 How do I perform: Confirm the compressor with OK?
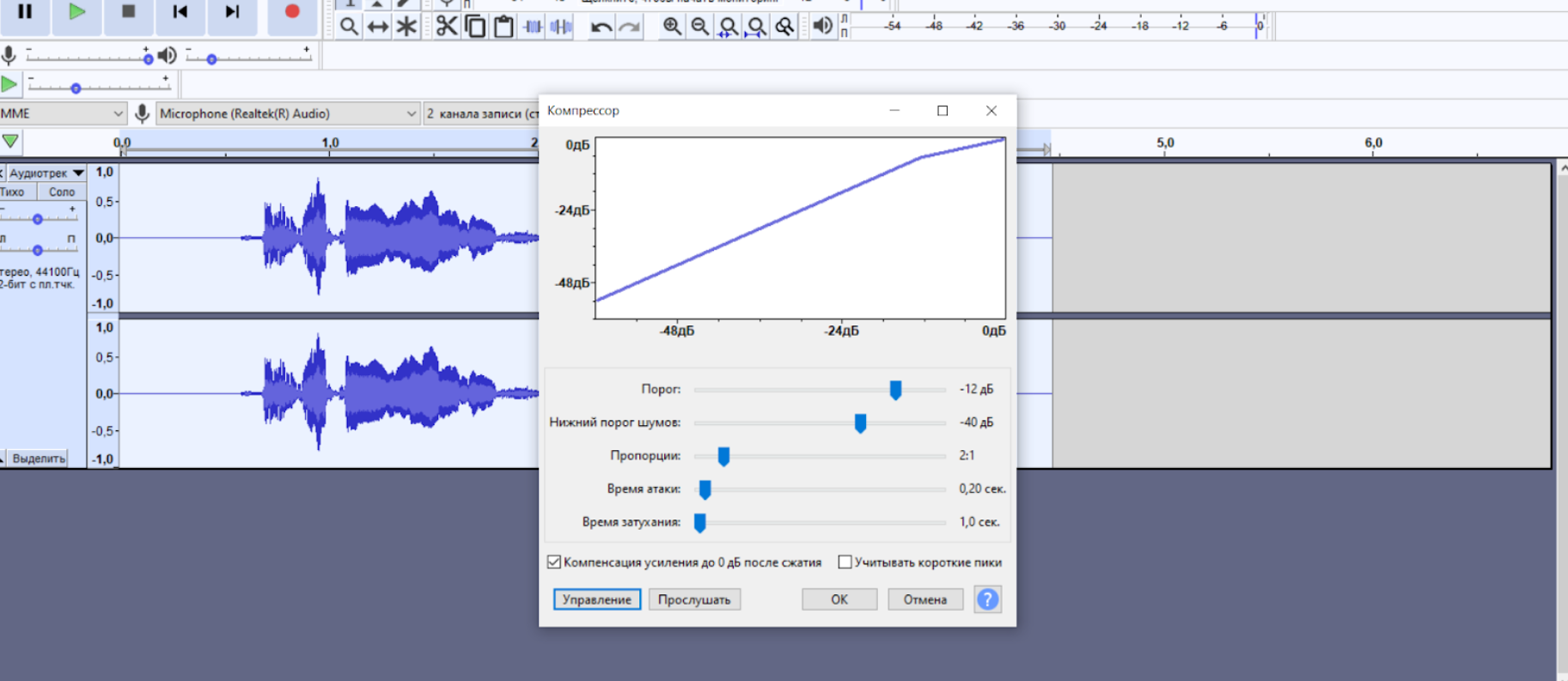coord(839,599)
